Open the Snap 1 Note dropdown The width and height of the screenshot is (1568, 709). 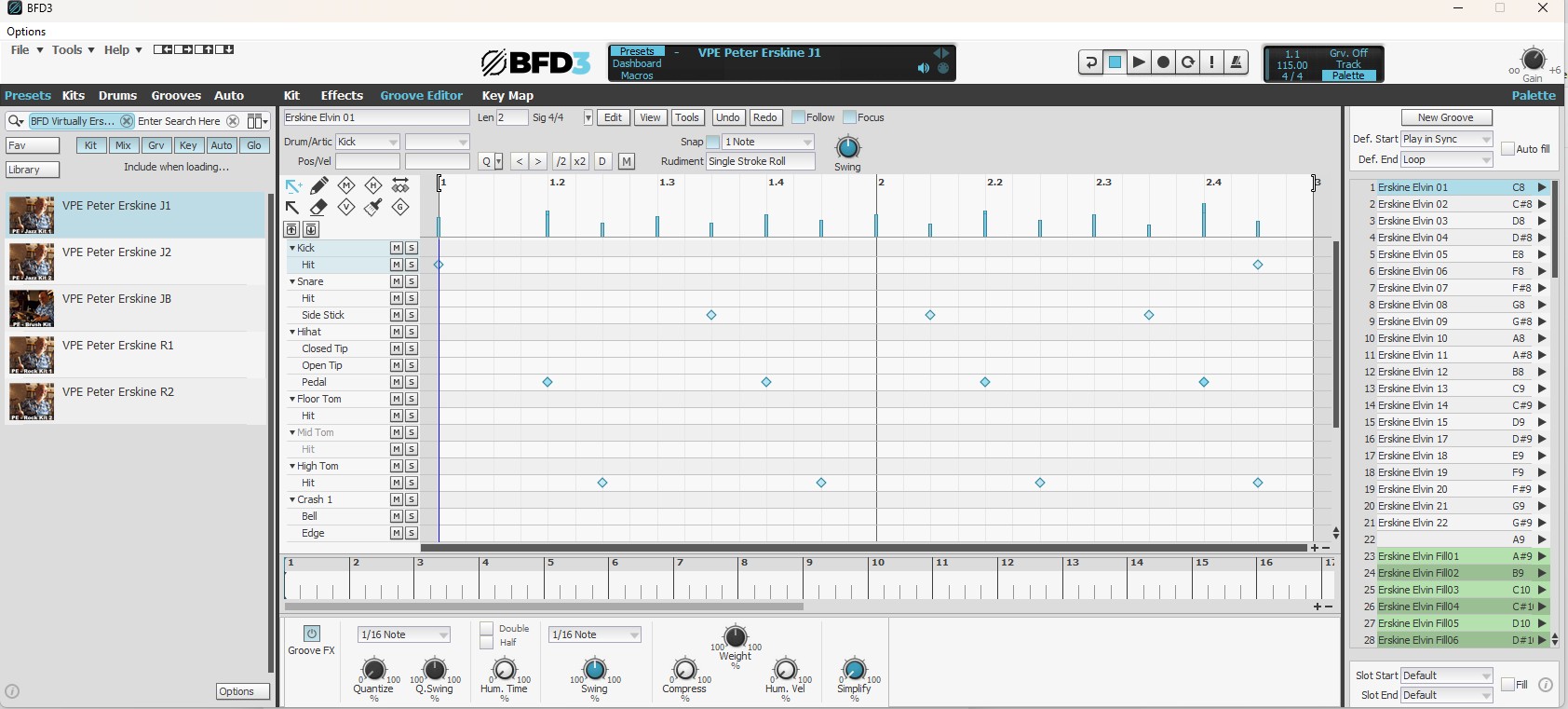[768, 142]
